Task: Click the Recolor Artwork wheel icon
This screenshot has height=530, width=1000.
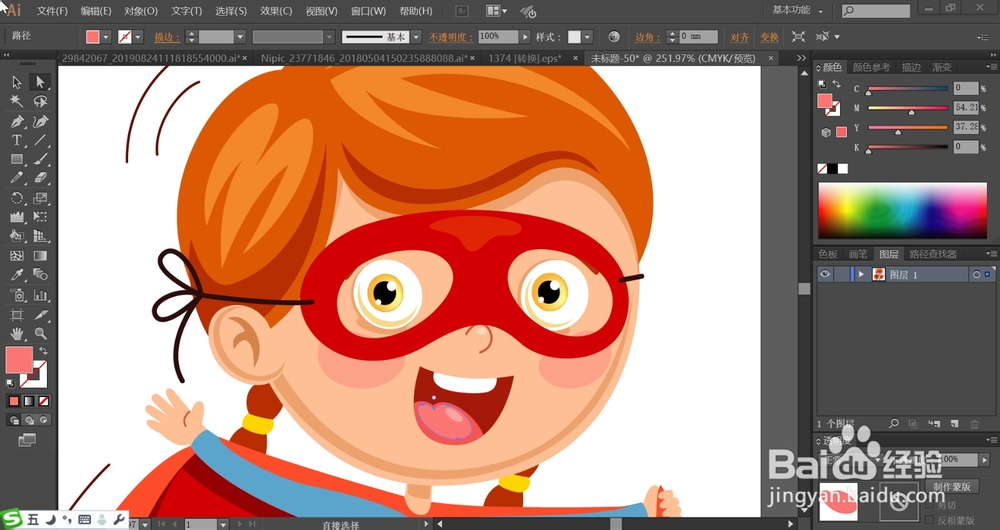Action: [x=614, y=37]
